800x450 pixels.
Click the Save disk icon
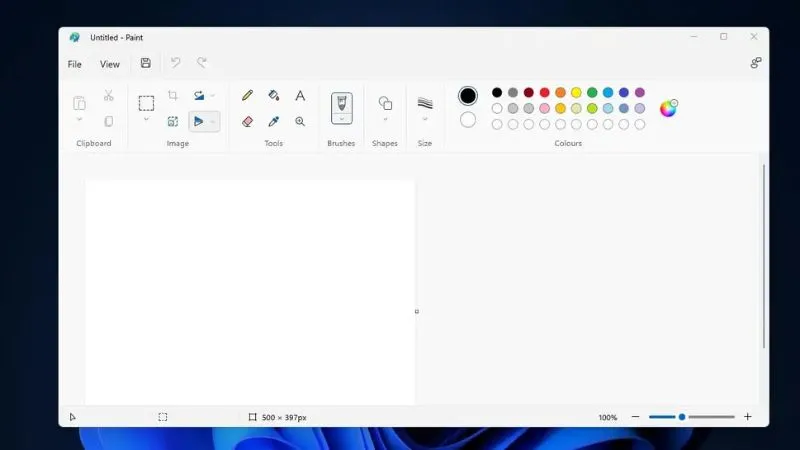pos(146,63)
